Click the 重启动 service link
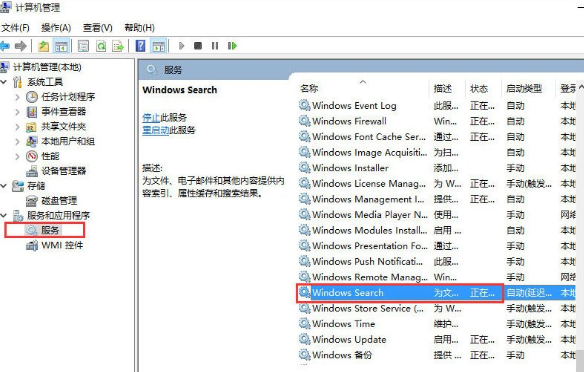584x372 pixels. [156, 130]
